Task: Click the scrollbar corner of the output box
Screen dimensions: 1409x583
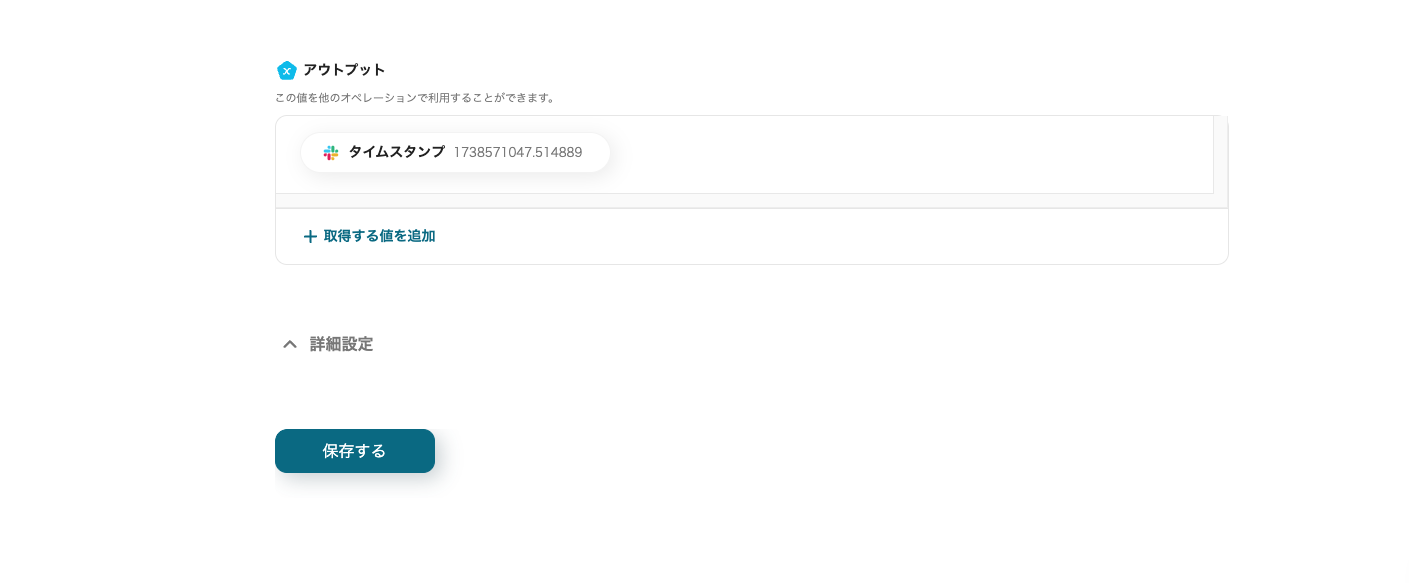Action: pyautogui.click(x=1220, y=201)
